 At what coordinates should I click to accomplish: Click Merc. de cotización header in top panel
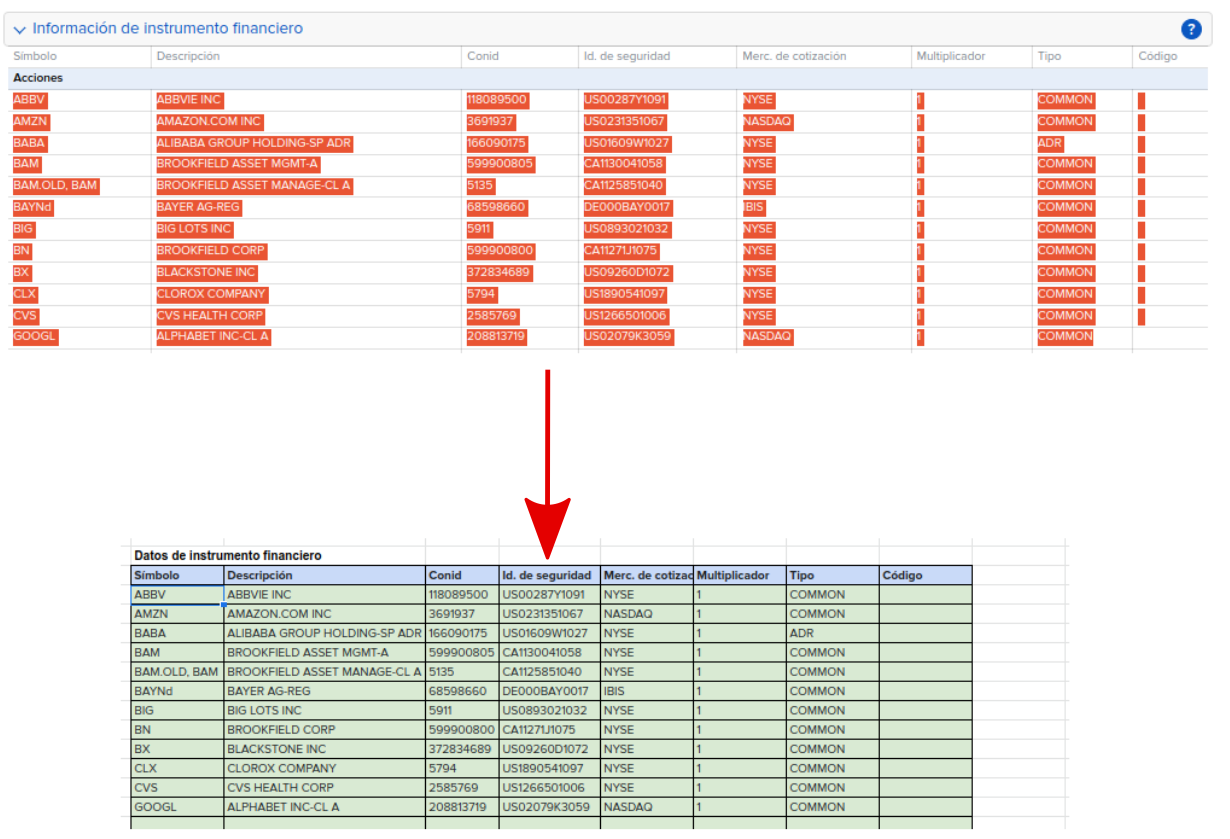(794, 56)
